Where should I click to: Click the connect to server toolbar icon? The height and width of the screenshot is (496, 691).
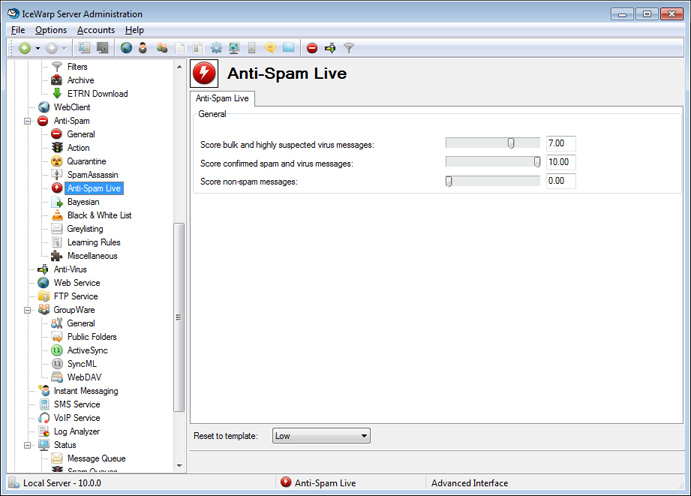(84, 48)
